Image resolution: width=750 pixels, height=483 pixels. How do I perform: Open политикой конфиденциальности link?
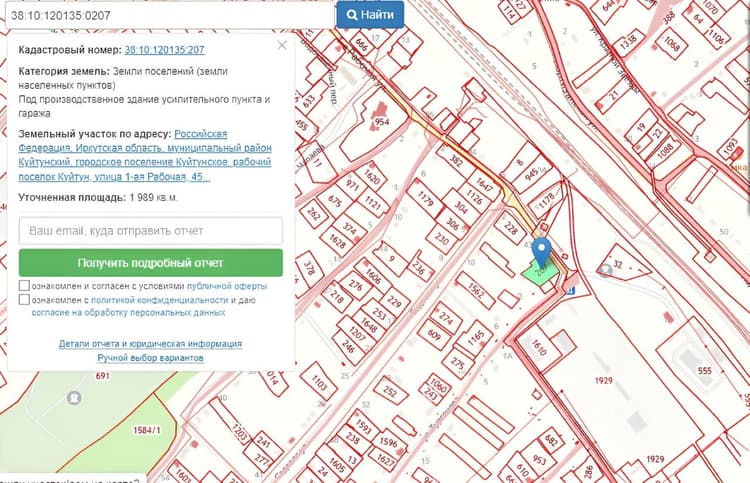(x=159, y=300)
